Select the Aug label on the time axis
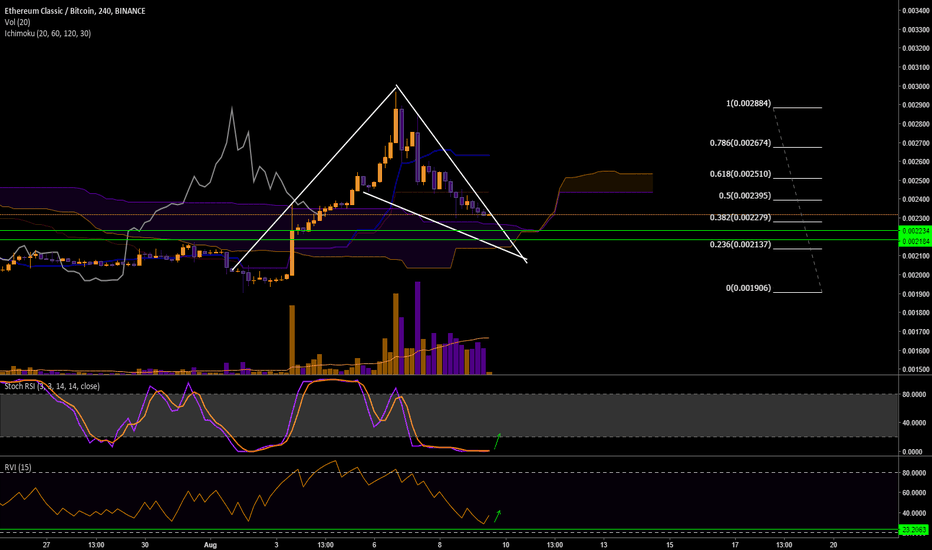This screenshot has width=932, height=550. (210, 545)
